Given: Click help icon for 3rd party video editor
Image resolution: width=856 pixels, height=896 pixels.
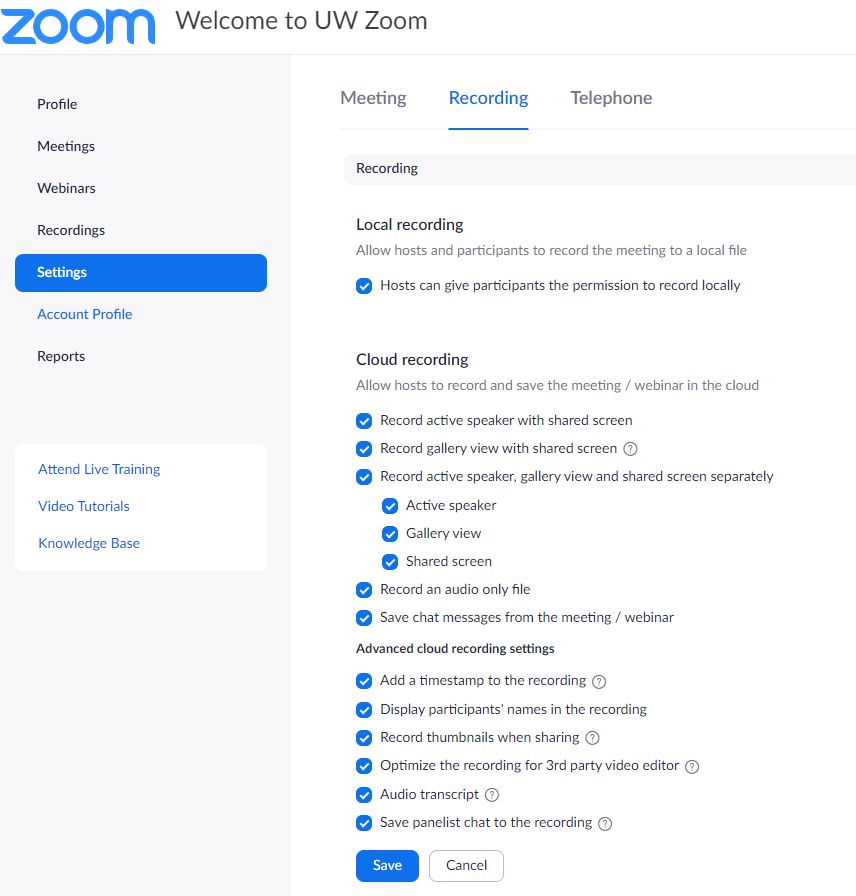Looking at the screenshot, I should pyautogui.click(x=692, y=767).
